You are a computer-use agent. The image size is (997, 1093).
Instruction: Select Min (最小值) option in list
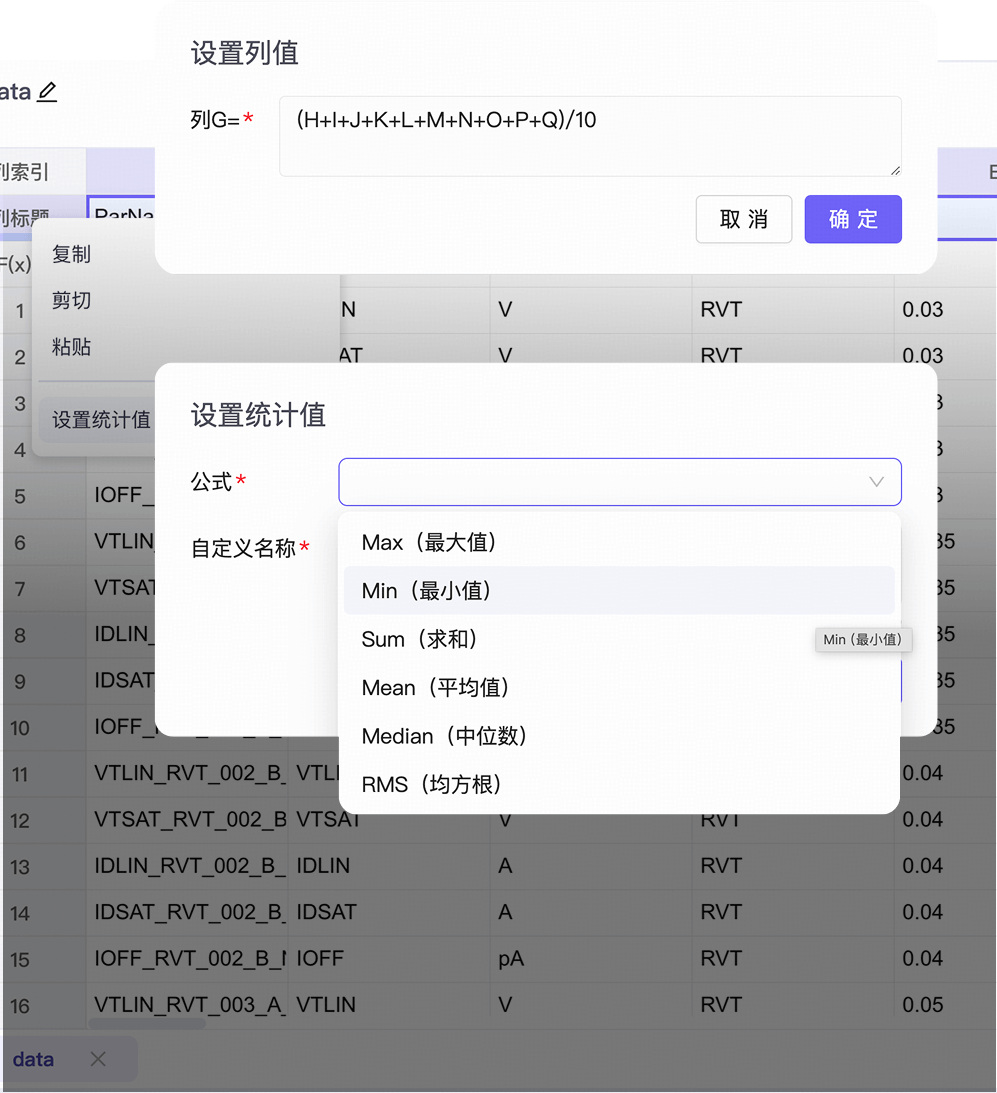[619, 590]
